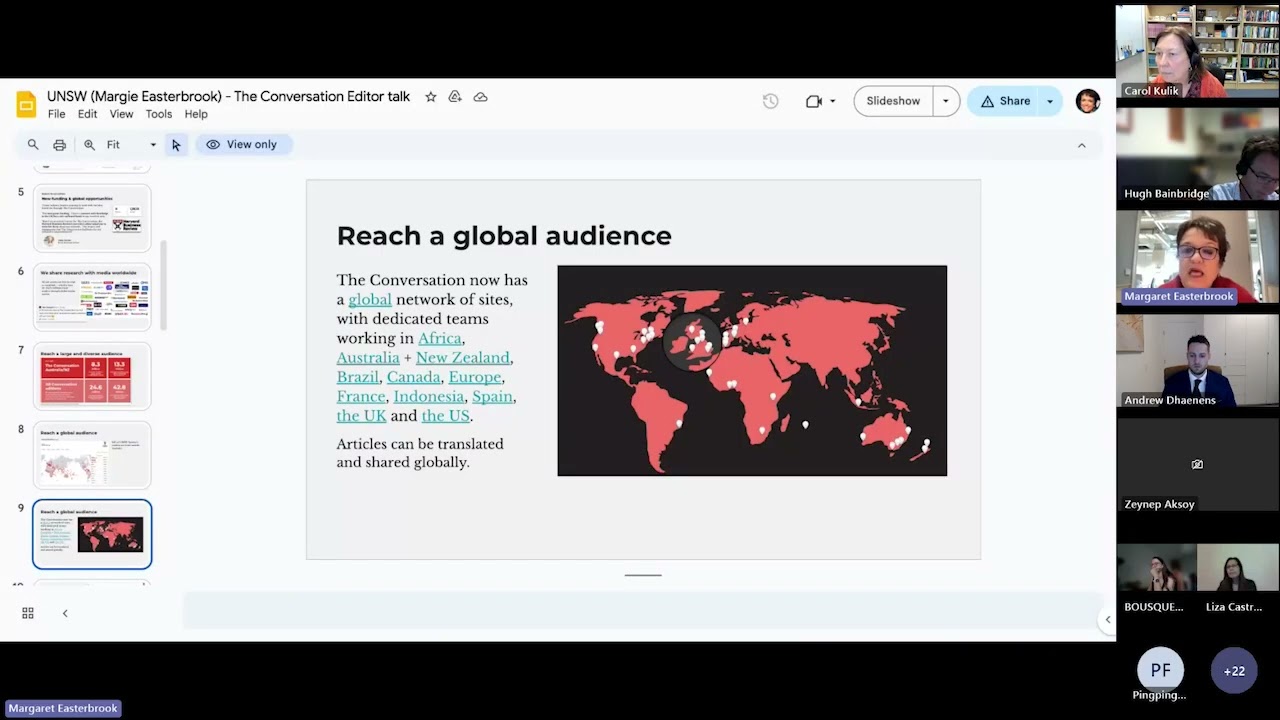Click the camera meeting icon
This screenshot has height=720, width=1280.
(x=814, y=101)
